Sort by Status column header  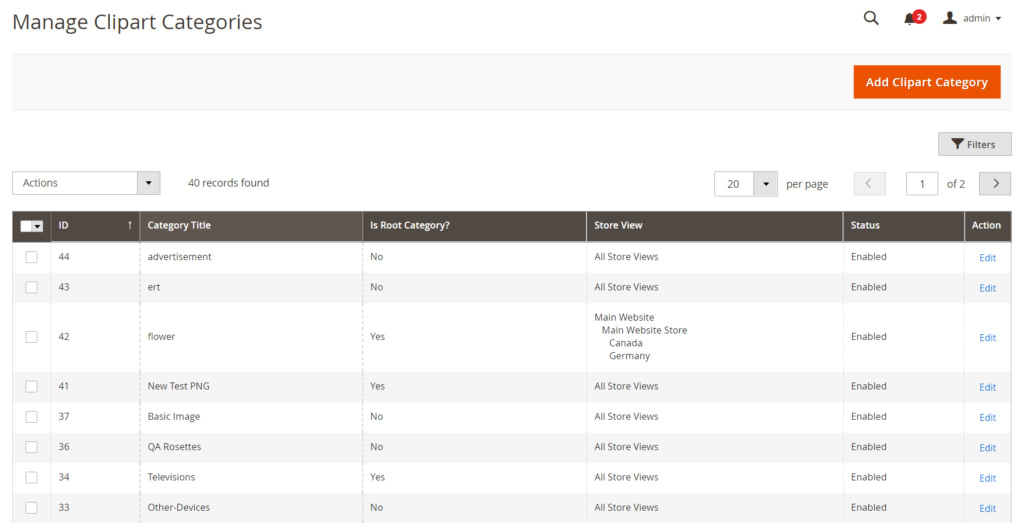coord(866,226)
